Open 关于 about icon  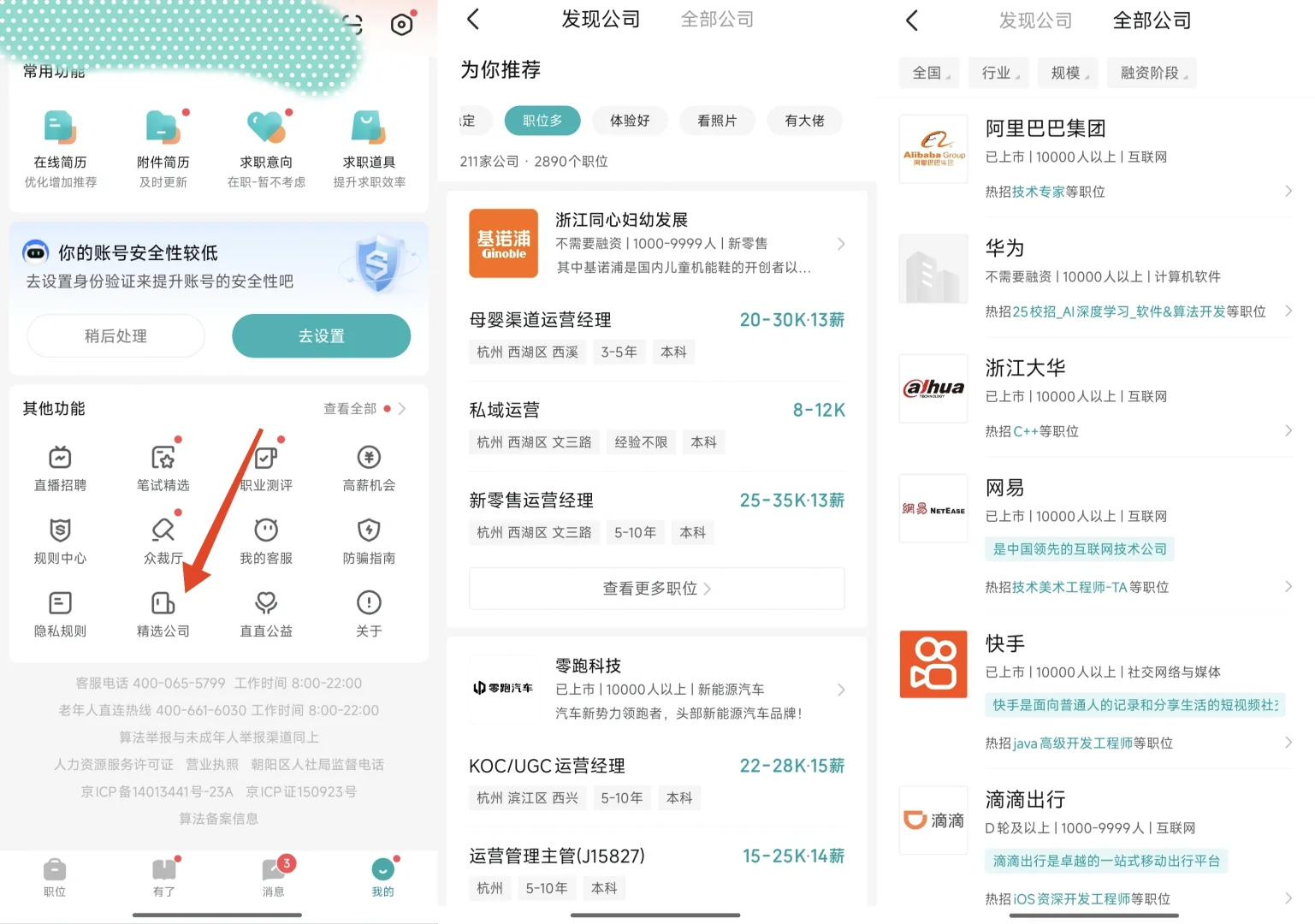(x=369, y=603)
